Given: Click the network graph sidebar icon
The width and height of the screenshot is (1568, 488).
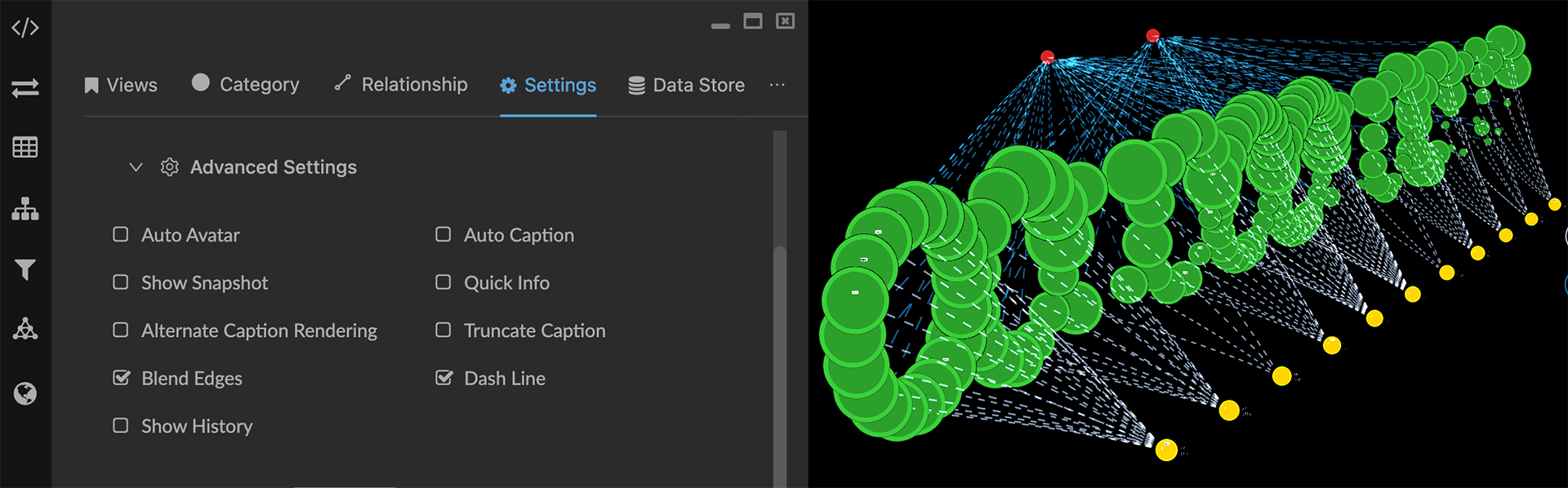Looking at the screenshot, I should (25, 330).
